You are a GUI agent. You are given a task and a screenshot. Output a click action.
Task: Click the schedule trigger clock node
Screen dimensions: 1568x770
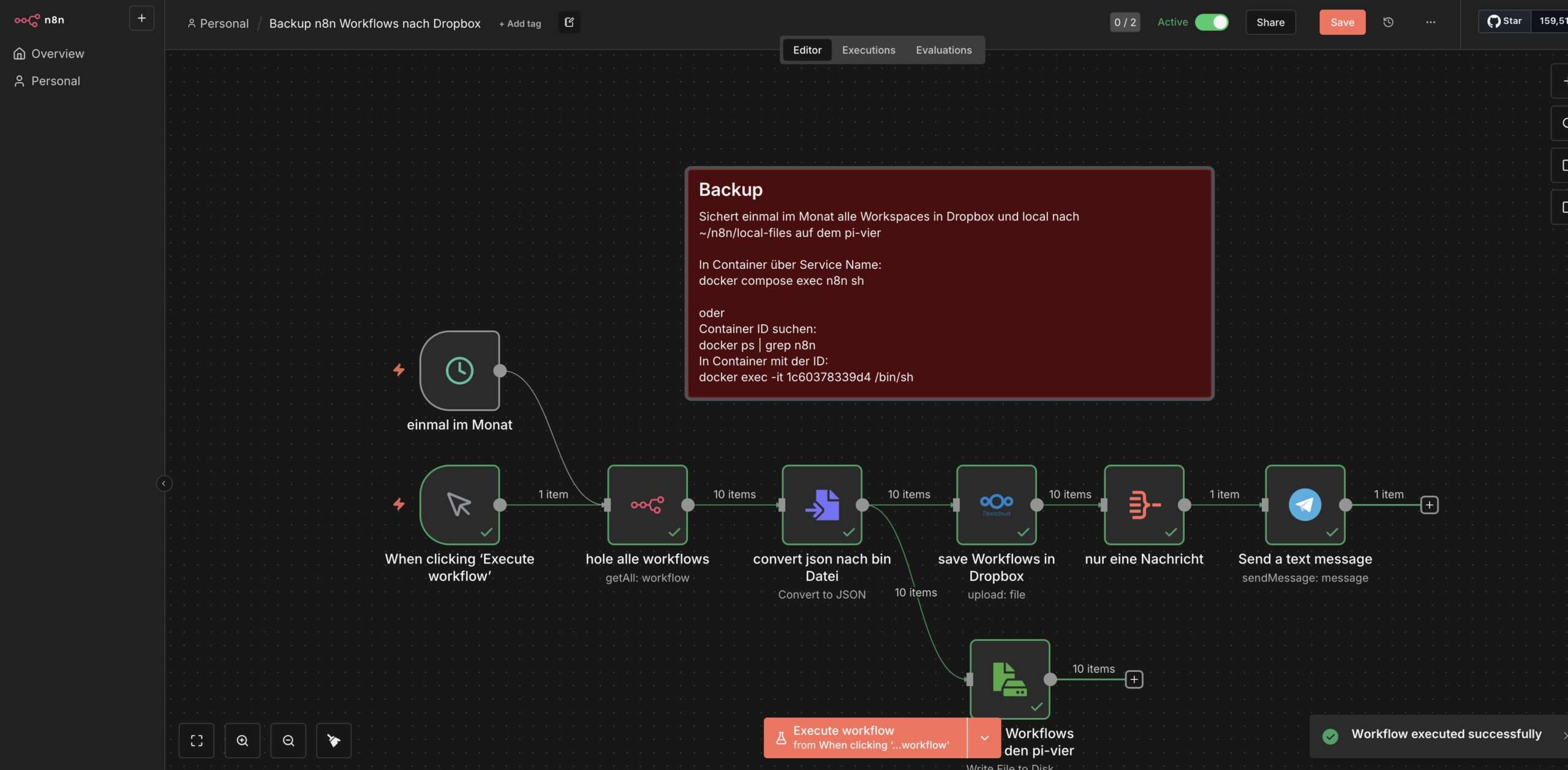[459, 371]
